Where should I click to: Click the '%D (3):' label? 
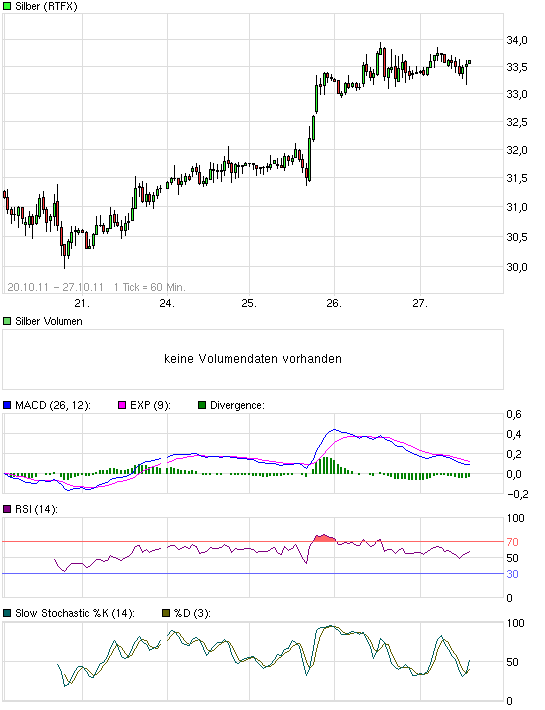coord(192,614)
